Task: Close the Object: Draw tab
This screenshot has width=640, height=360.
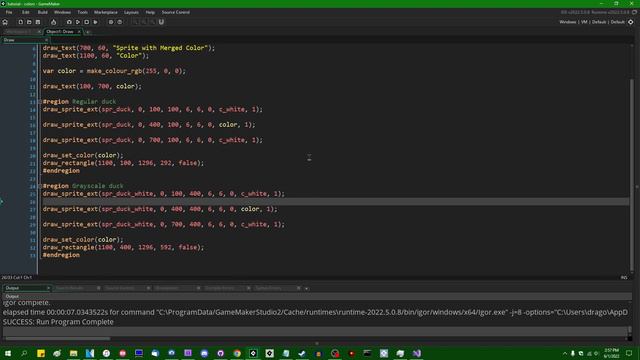Action: [79, 31]
